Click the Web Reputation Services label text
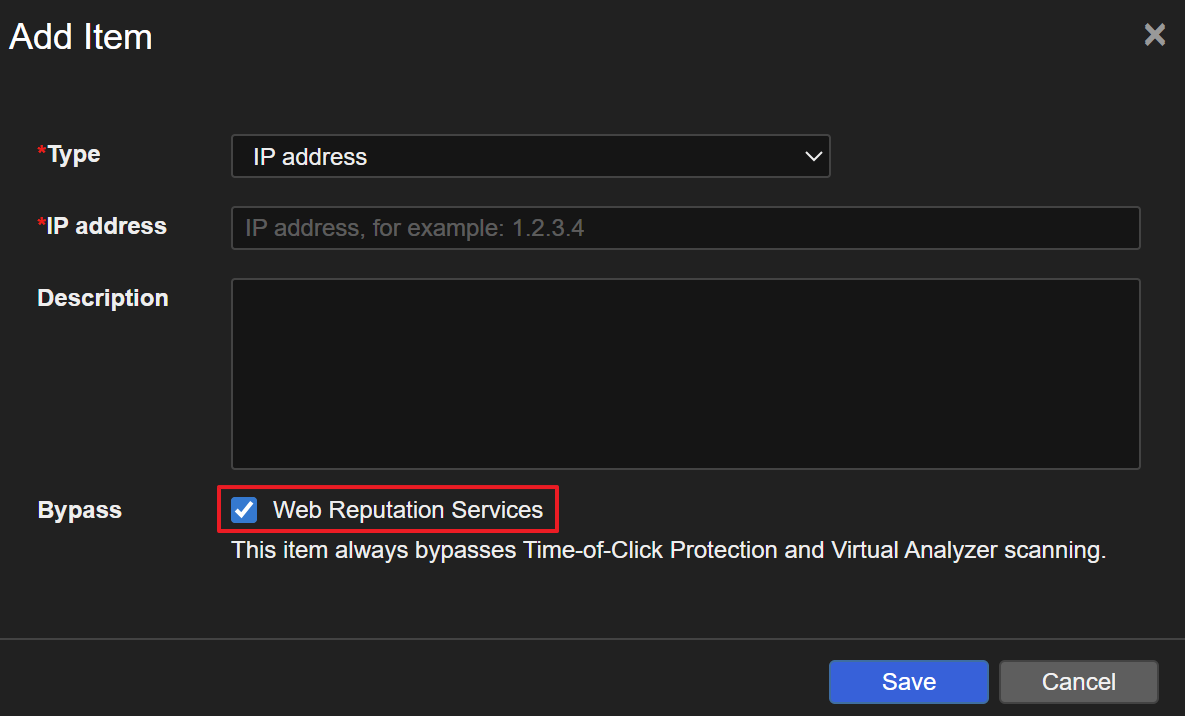Image resolution: width=1185 pixels, height=716 pixels. pos(407,510)
